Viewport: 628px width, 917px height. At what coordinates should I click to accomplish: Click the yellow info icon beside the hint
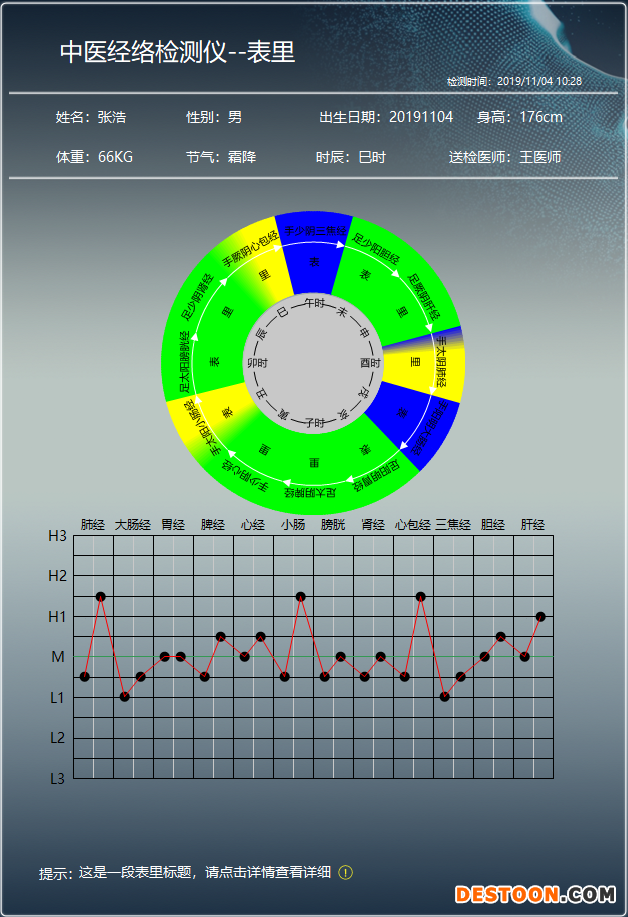346,872
